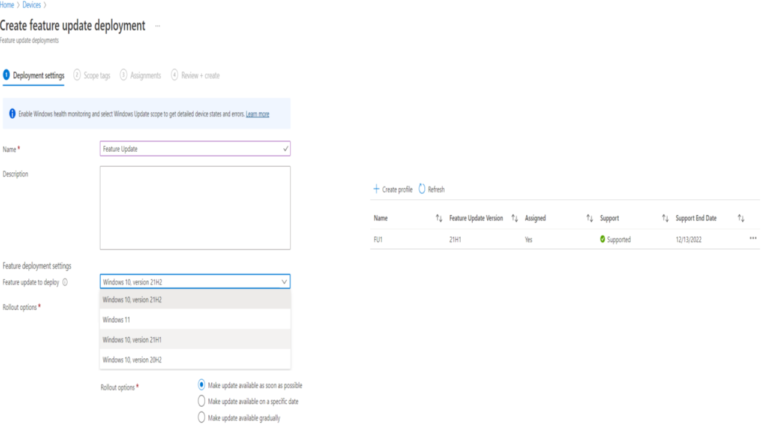Open the Deployment settings tab
This screenshot has width=768, height=432.
(33, 75)
